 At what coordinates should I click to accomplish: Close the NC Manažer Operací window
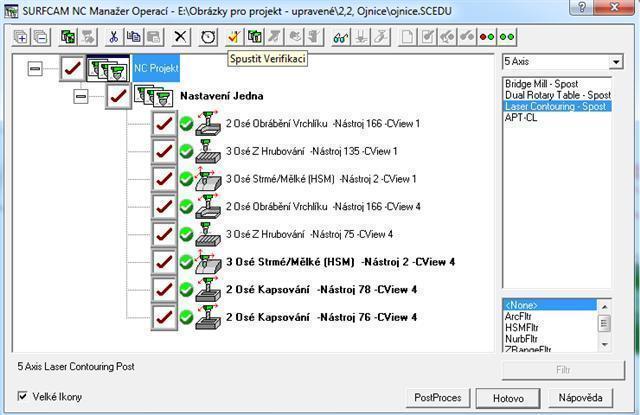point(616,7)
